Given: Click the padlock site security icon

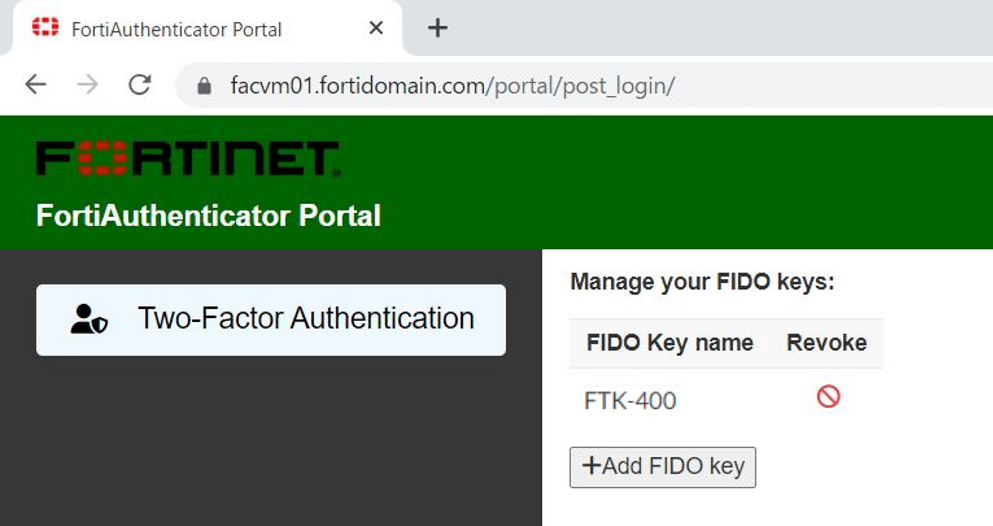Looking at the screenshot, I should 204,85.
